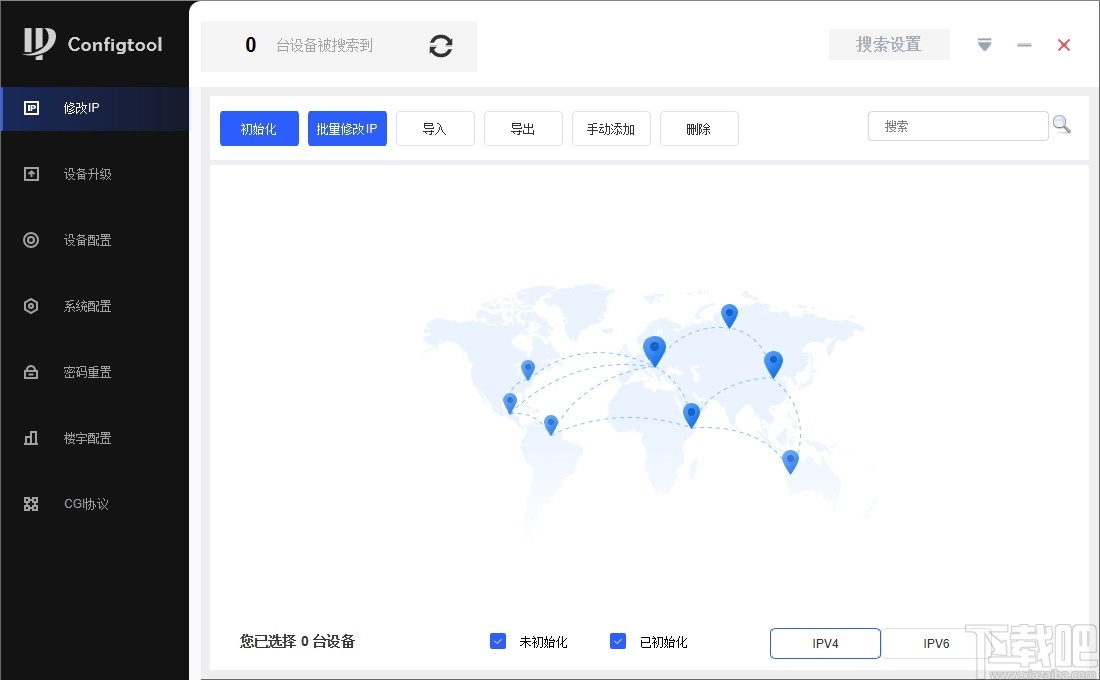Open the 搜索设置 dialog
Screen dimensions: 1100x680
click(888, 44)
